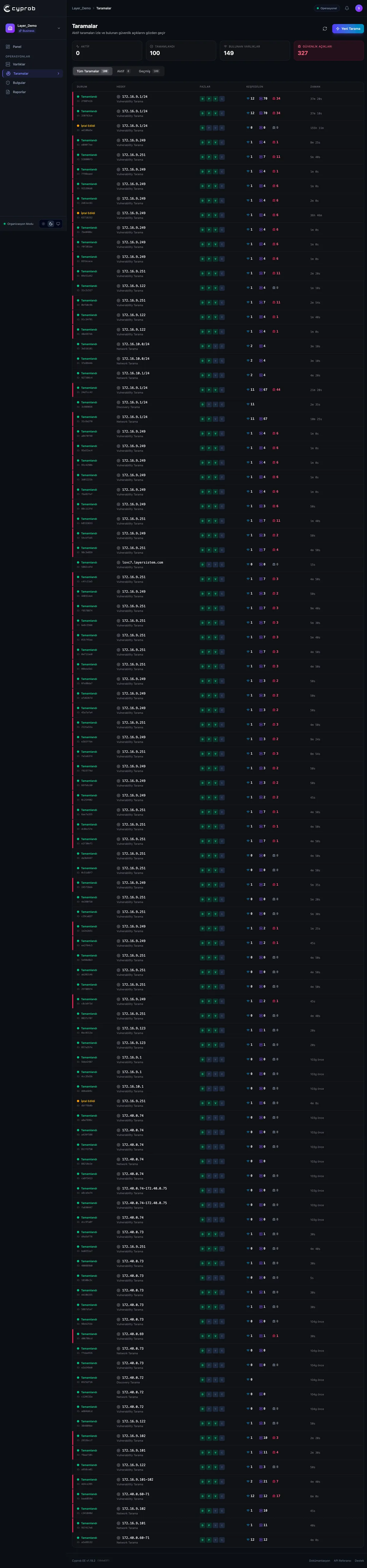Viewport: 367px width, 1568px height.
Task: Open the 172.40.0.72 Discovery Tarama row
Action: click(218, 1380)
